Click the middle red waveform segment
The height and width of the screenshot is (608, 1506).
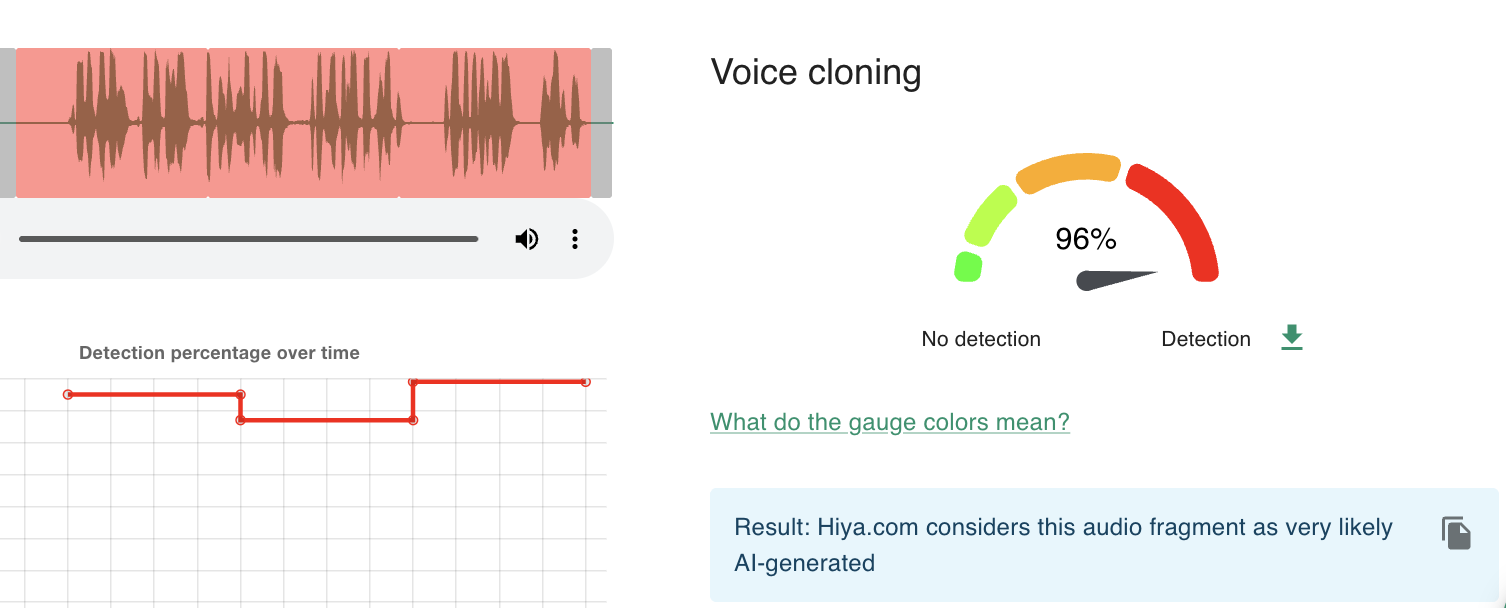pyautogui.click(x=303, y=123)
